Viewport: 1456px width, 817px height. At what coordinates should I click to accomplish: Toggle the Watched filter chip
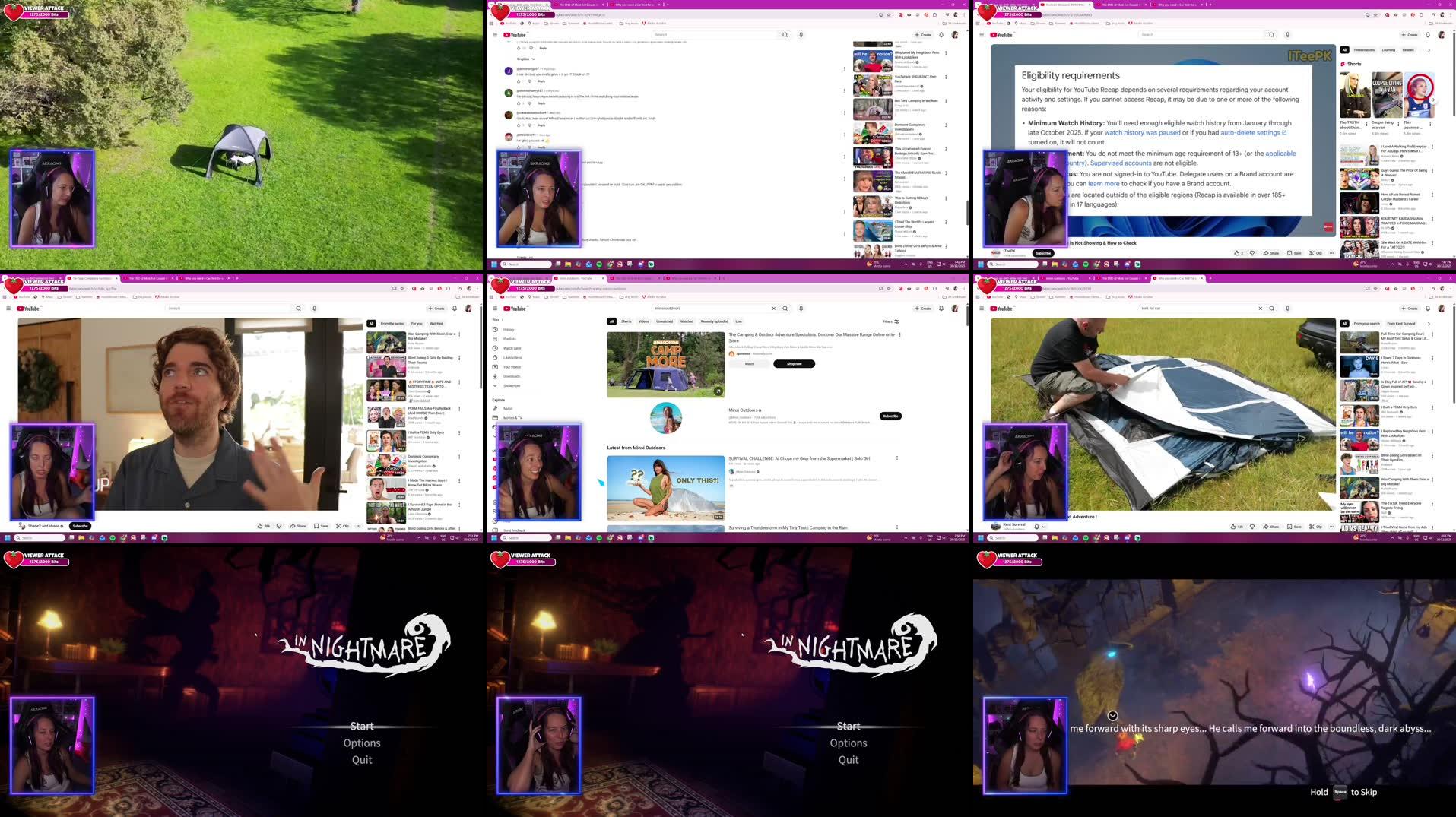(x=686, y=321)
